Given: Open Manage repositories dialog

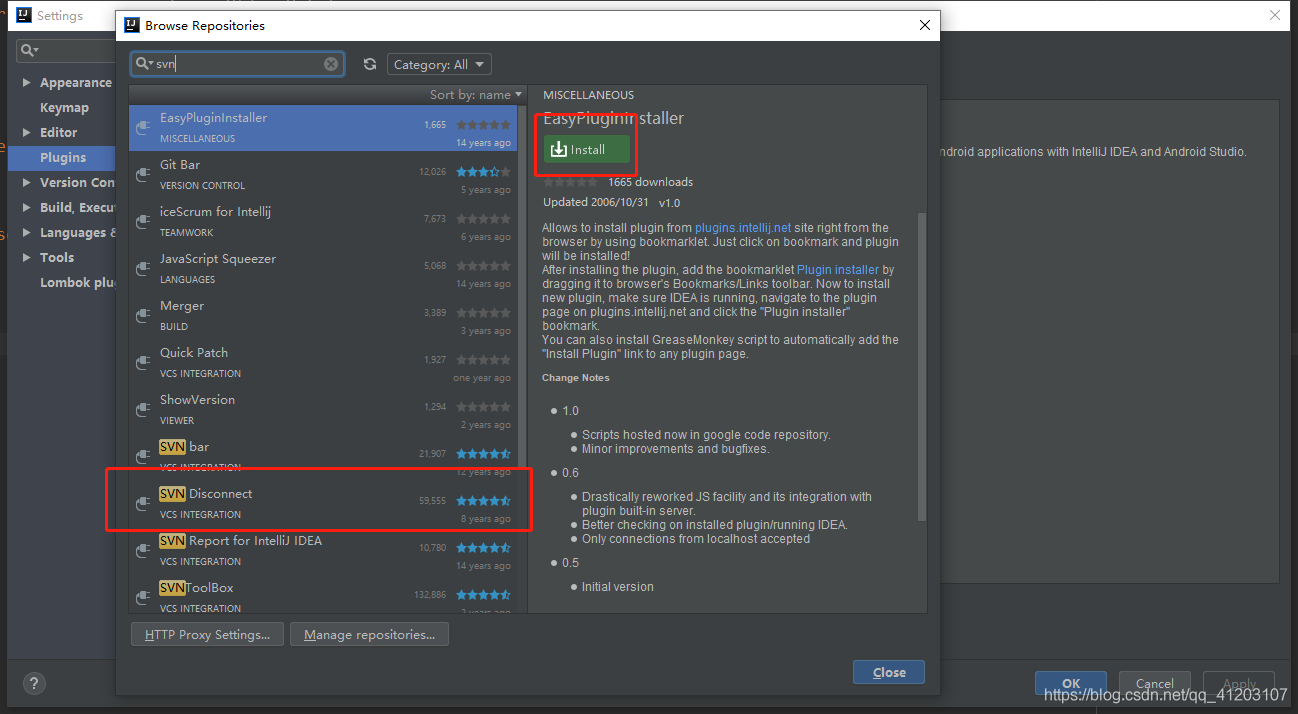Looking at the screenshot, I should [369, 634].
